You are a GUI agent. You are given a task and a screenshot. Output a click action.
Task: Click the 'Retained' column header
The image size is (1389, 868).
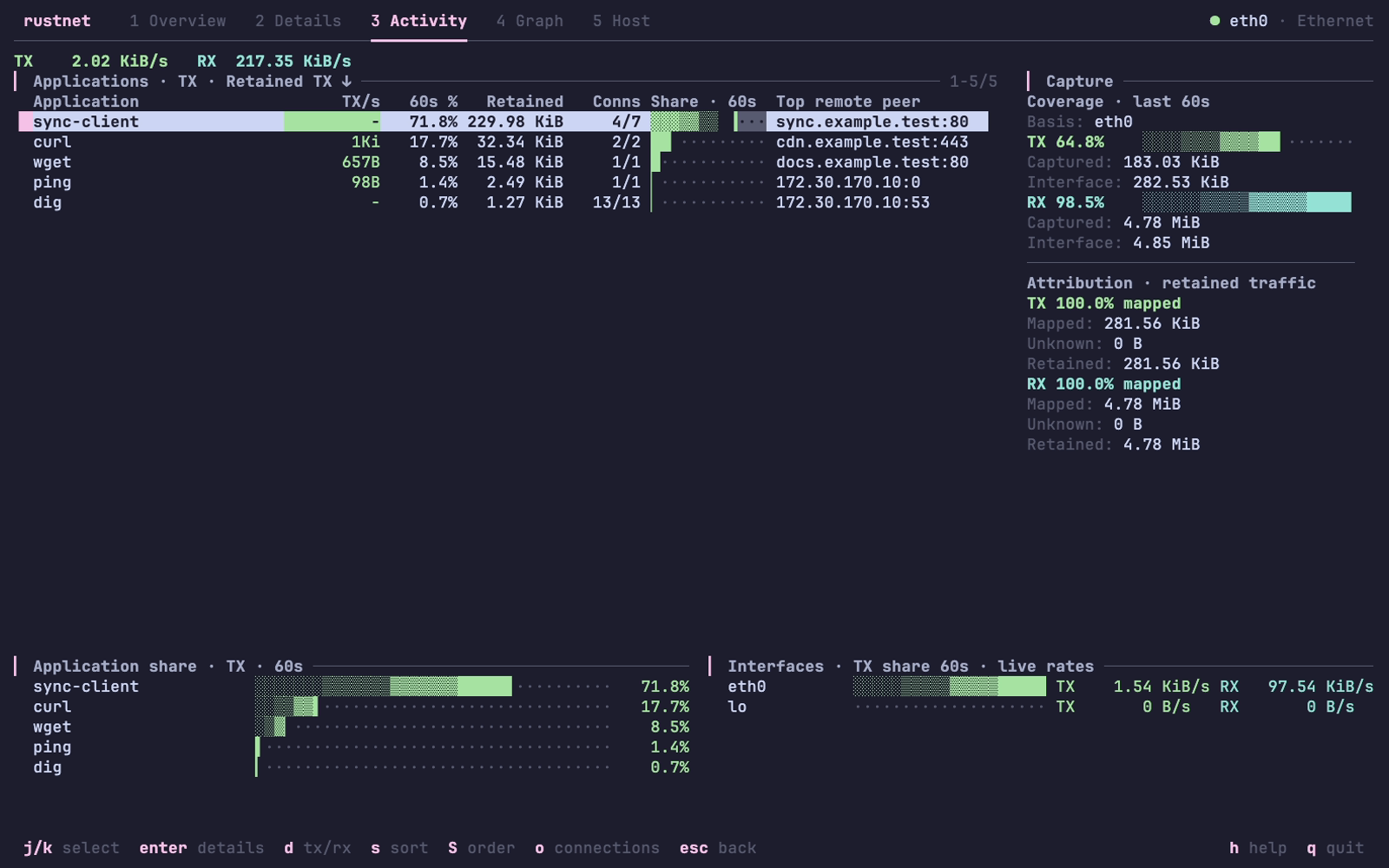(x=524, y=102)
